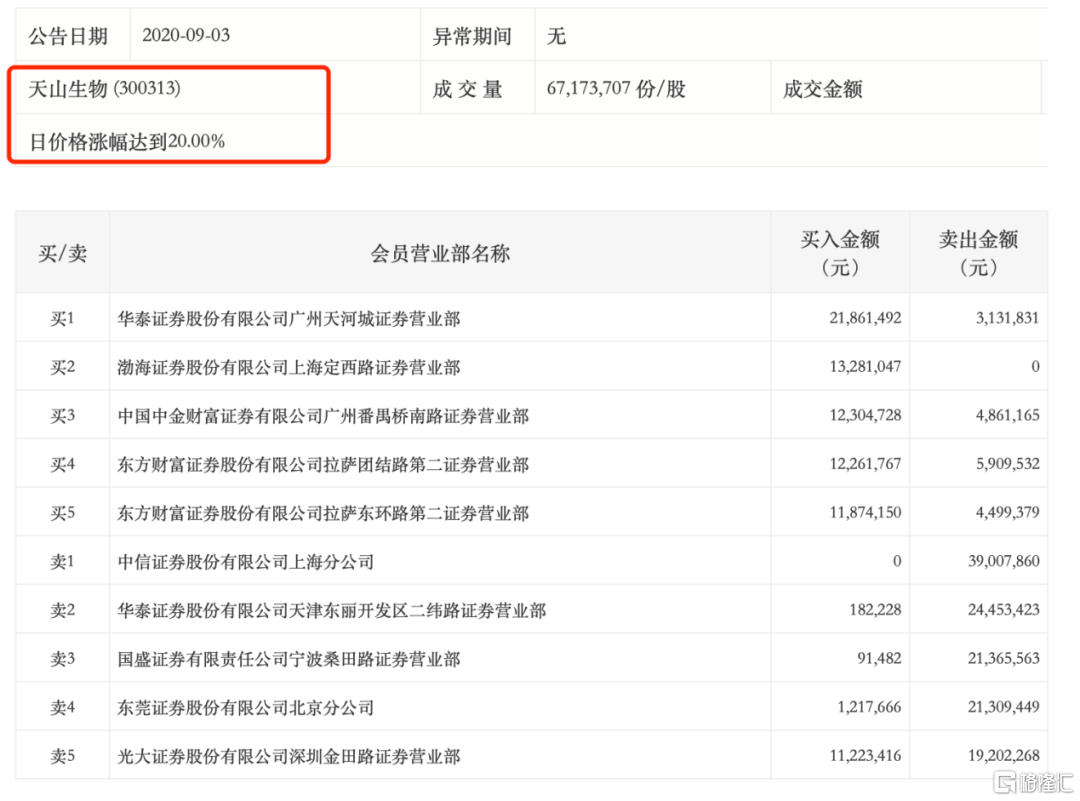1080x801 pixels.
Task: Select buy amount 11,223,416
Action: (865, 756)
